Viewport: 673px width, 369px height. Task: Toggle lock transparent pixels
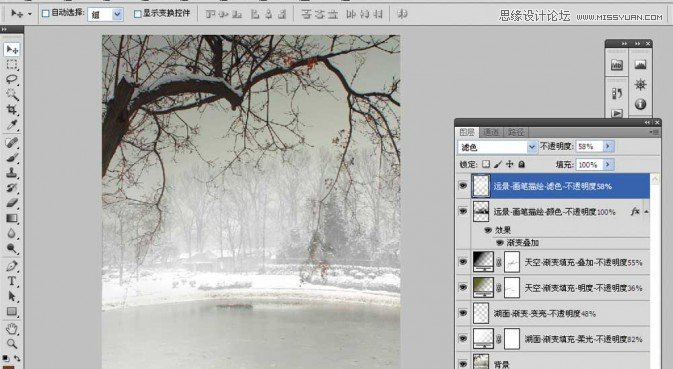[485, 164]
